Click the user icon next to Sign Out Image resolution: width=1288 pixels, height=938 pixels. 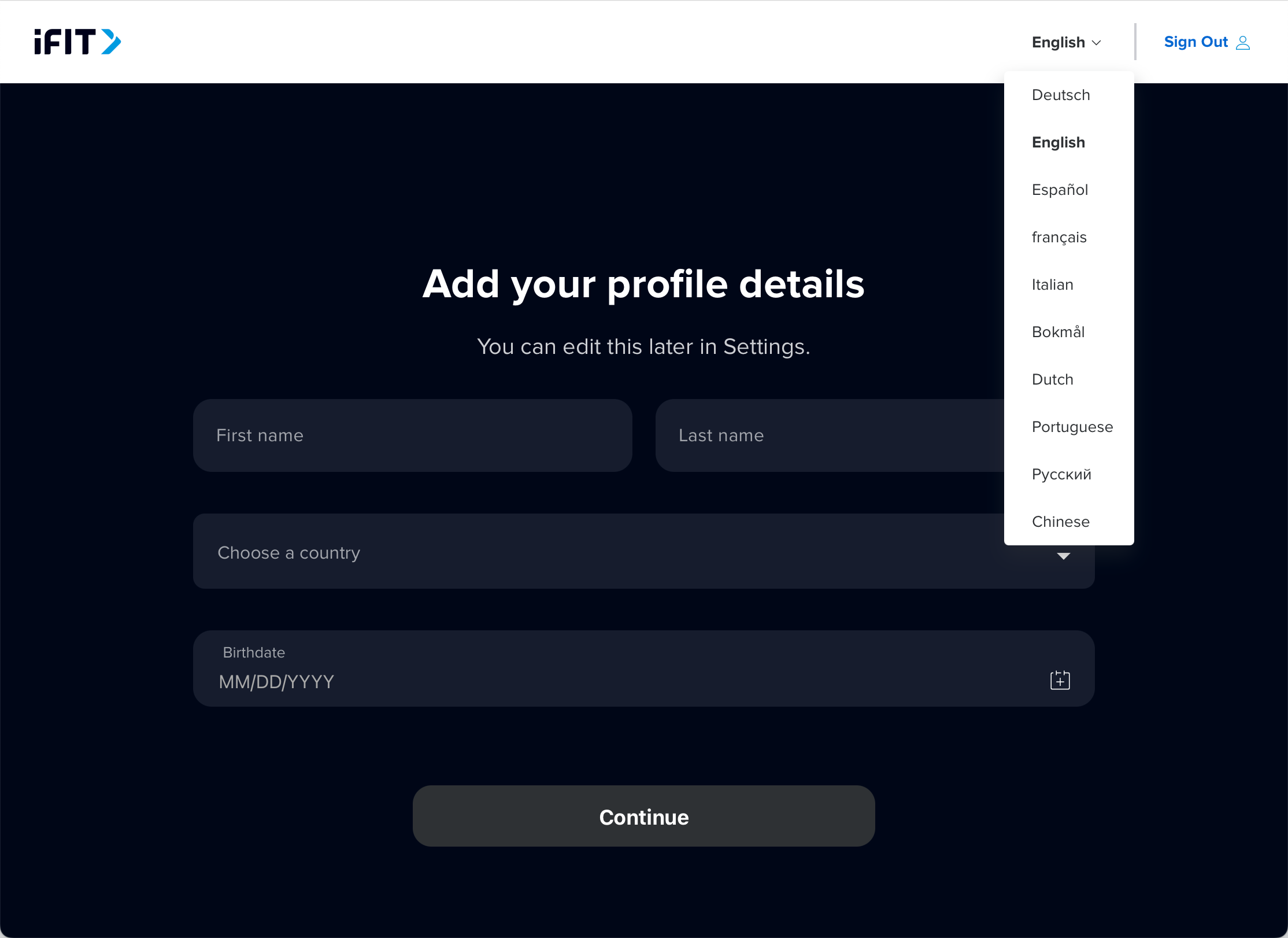1243,42
